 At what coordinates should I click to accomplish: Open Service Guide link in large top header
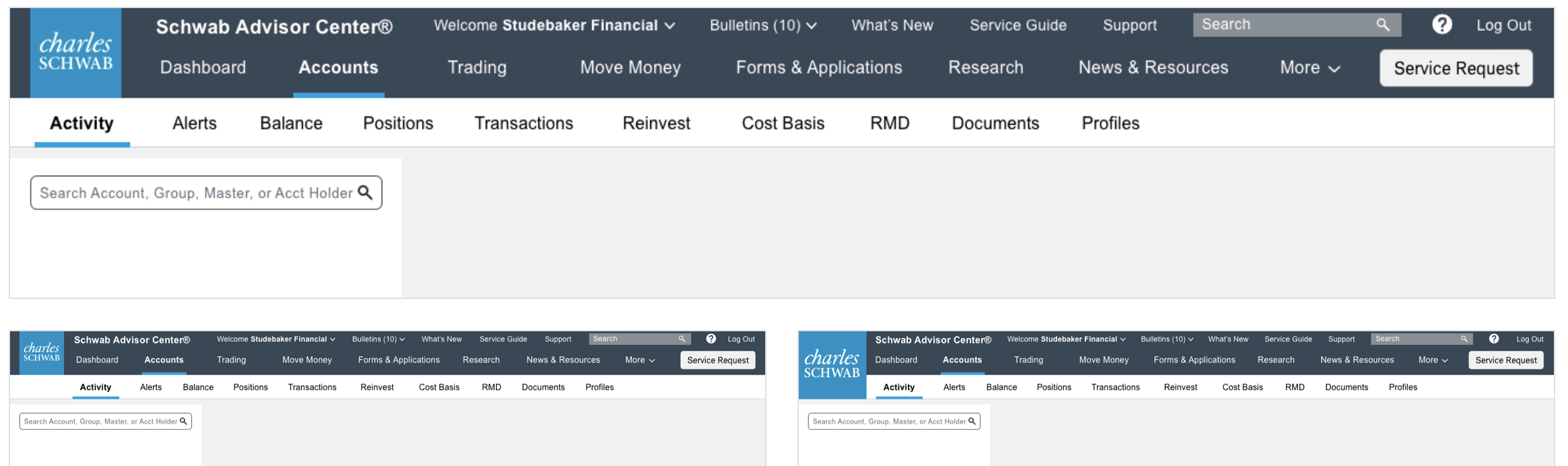(1018, 26)
